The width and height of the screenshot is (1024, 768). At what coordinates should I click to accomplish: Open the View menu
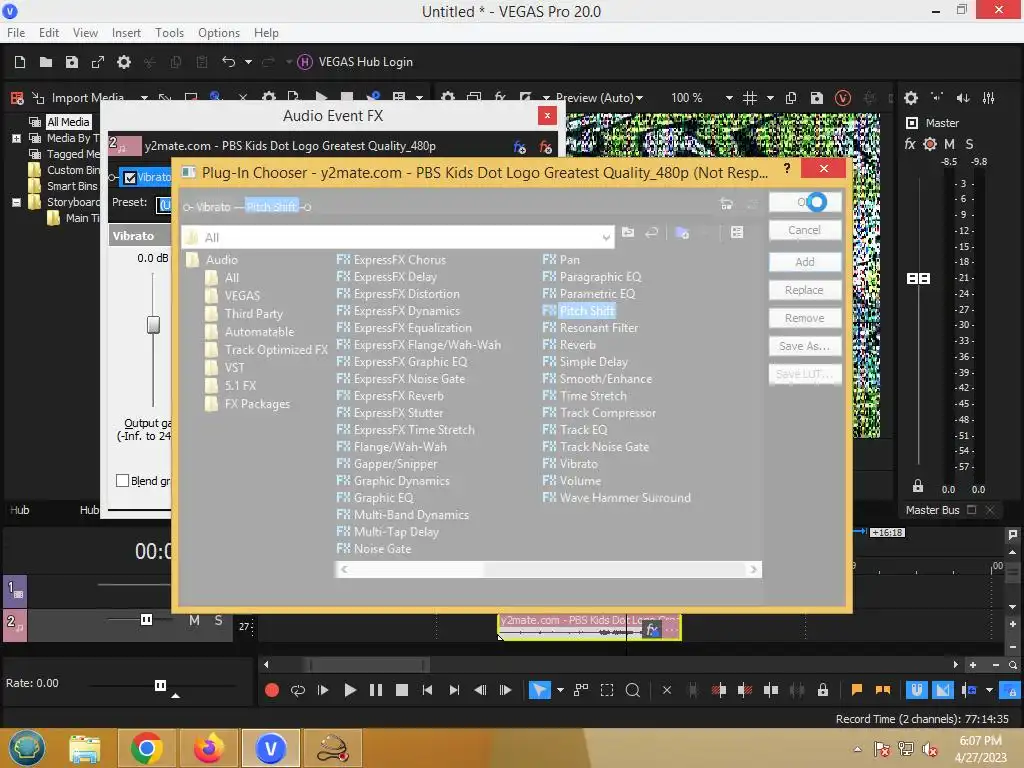85,33
